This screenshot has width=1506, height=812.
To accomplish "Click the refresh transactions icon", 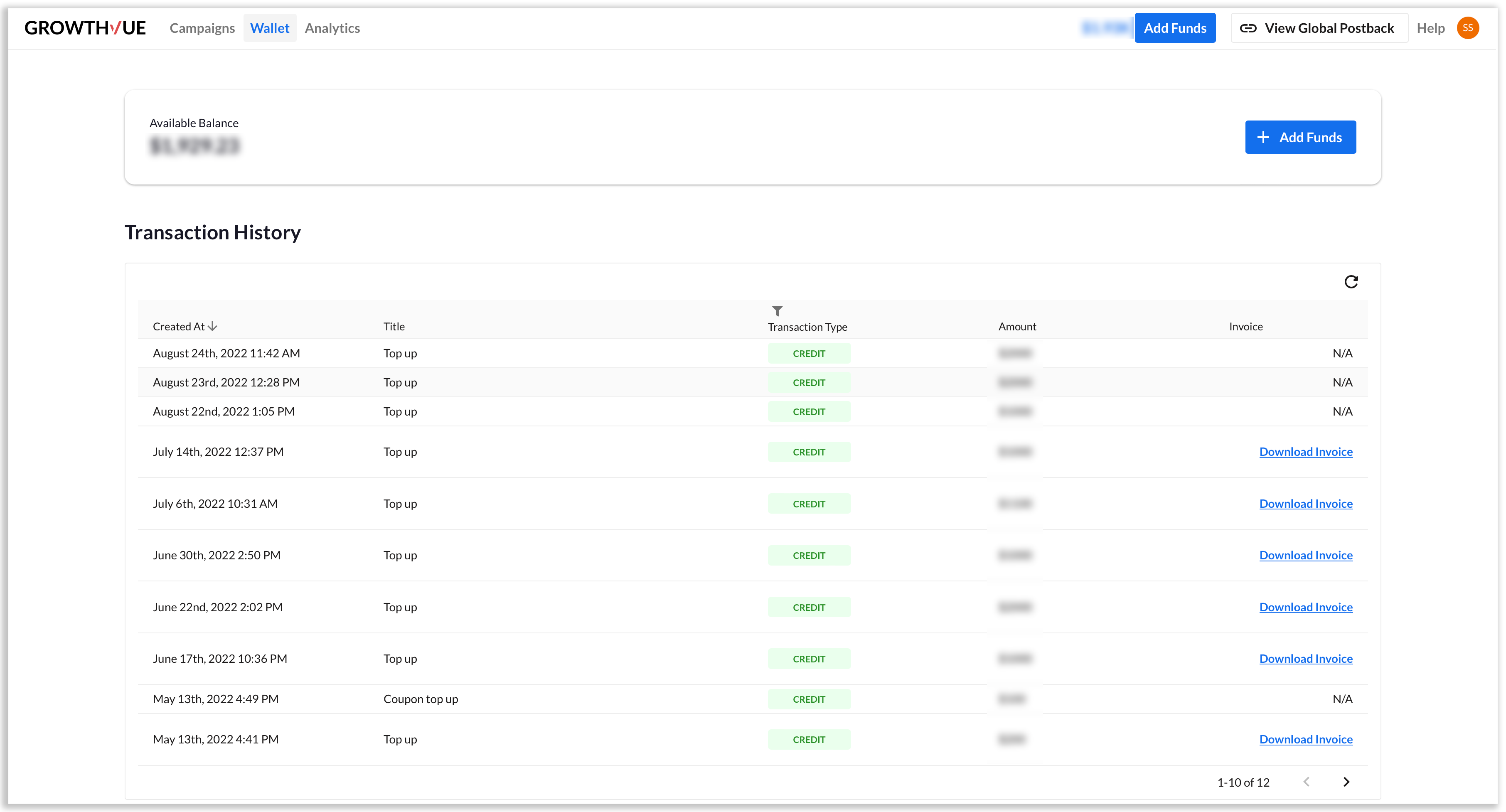I will tap(1351, 282).
